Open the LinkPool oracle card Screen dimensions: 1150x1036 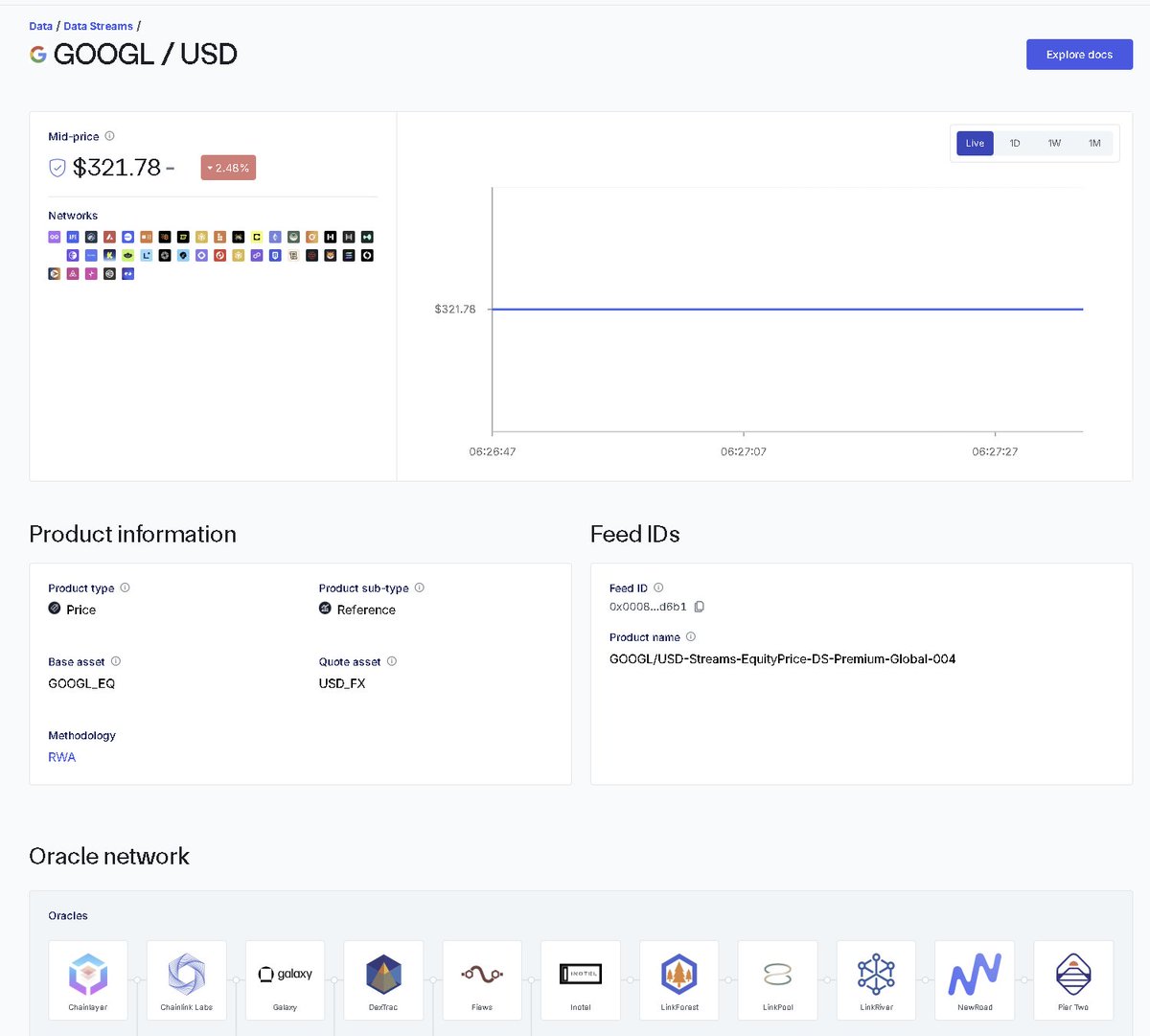(x=778, y=979)
